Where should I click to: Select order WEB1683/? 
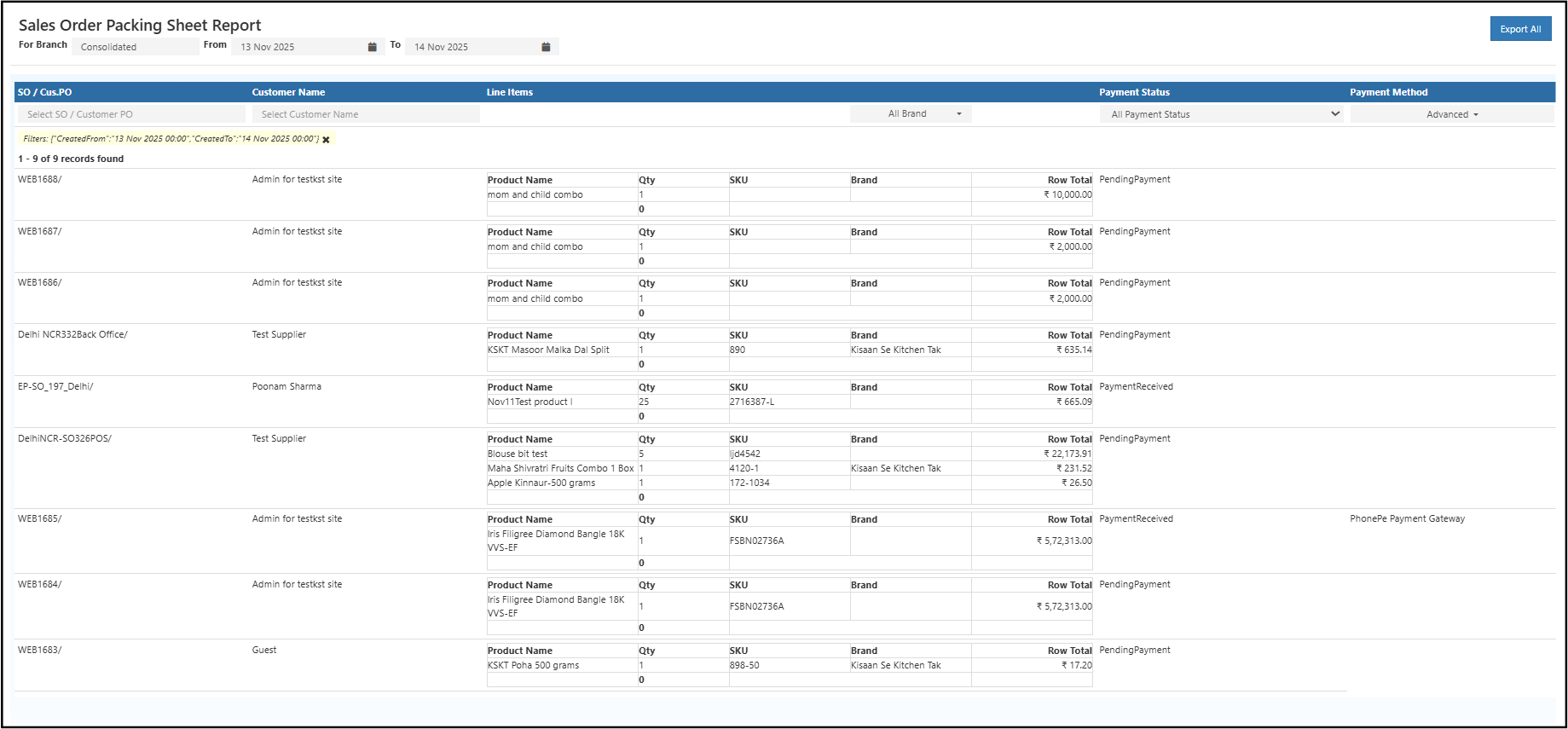(40, 650)
